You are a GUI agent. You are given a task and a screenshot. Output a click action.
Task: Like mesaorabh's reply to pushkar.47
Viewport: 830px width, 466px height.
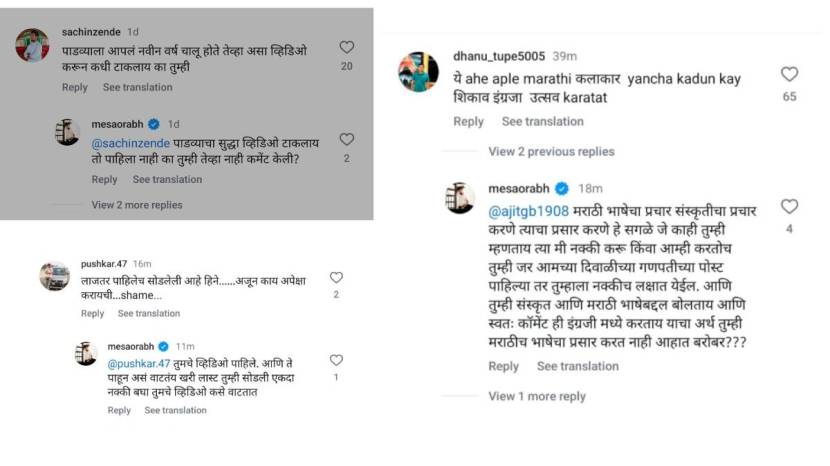tap(336, 360)
